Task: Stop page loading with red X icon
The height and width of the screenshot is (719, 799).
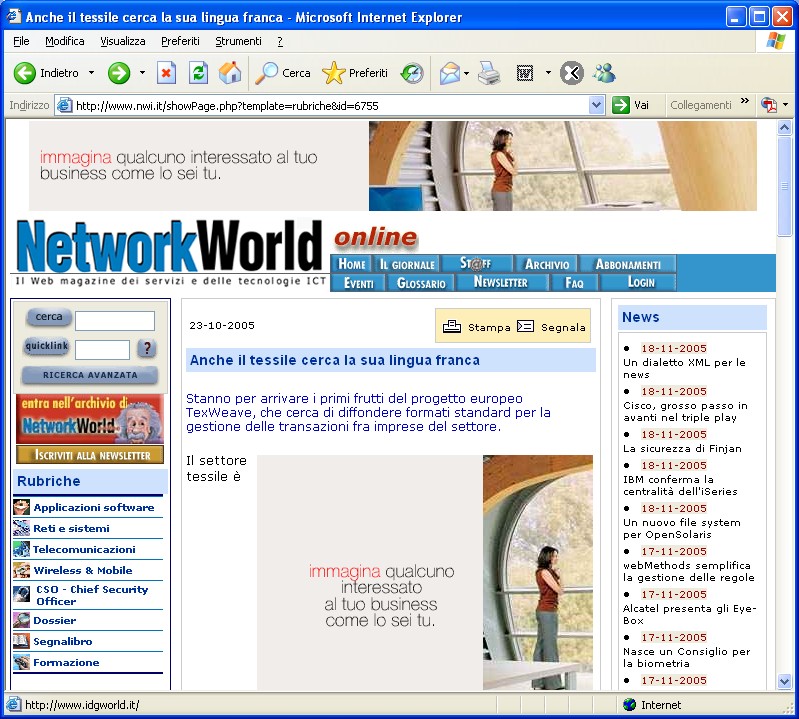Action: coord(166,73)
